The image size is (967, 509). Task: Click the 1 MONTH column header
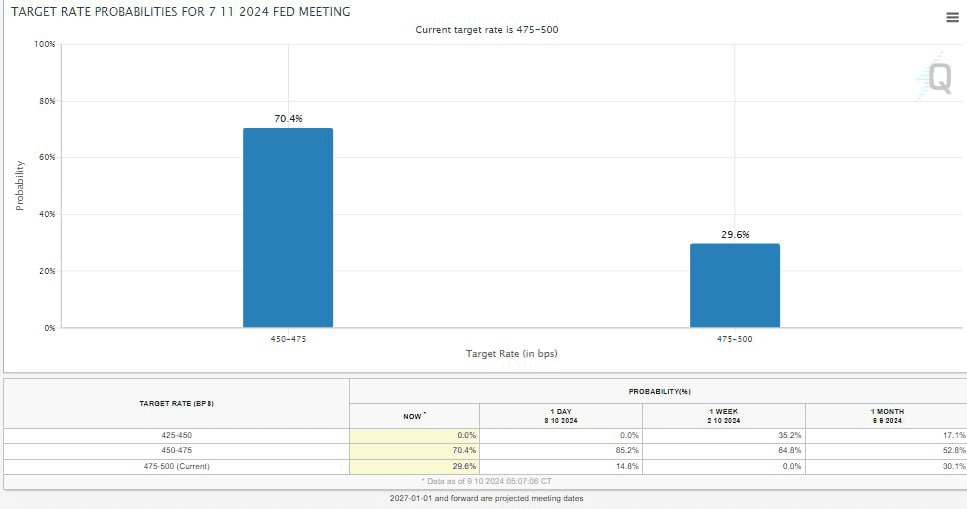point(886,416)
